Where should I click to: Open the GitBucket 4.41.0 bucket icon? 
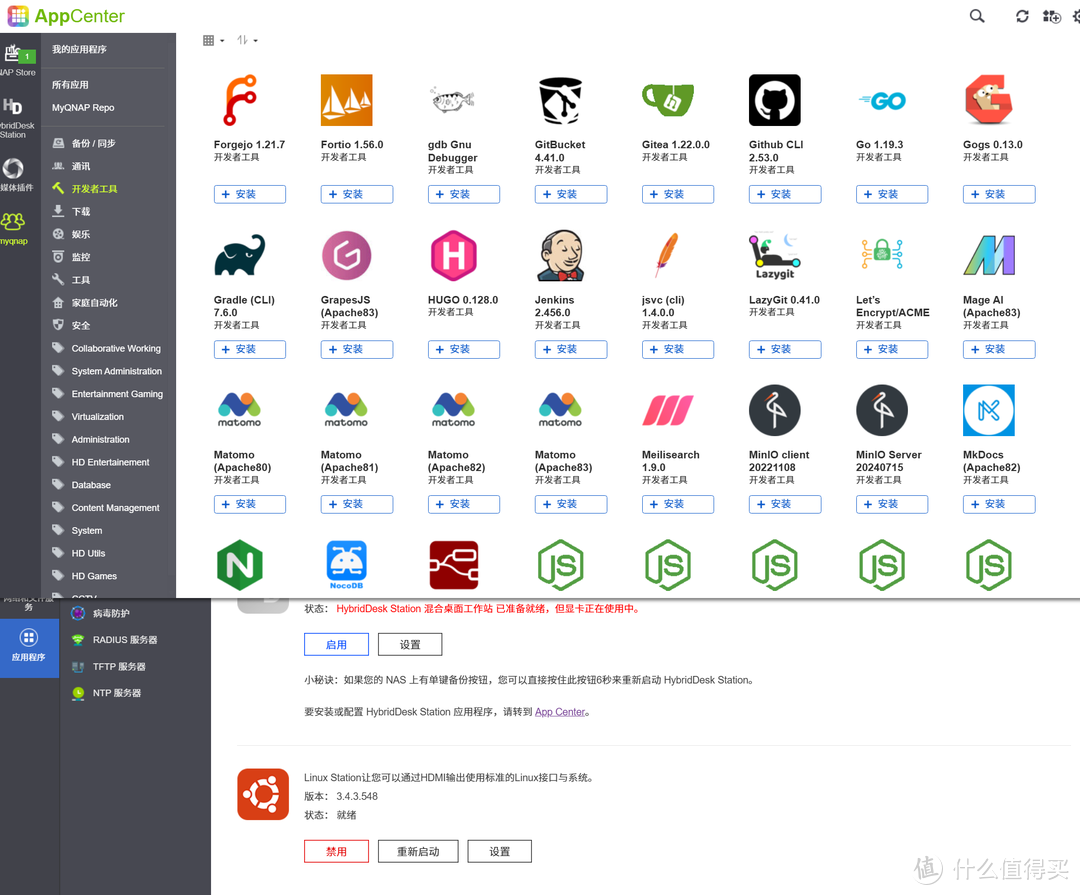coord(560,101)
